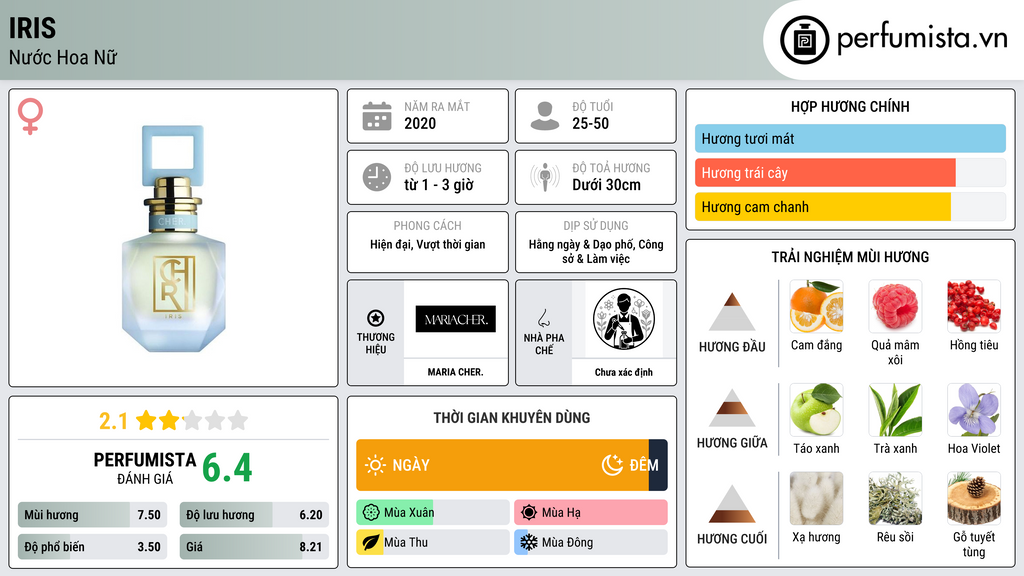Click the sillage icon beside Độ toả hương
The height and width of the screenshot is (576, 1024).
[x=545, y=177]
